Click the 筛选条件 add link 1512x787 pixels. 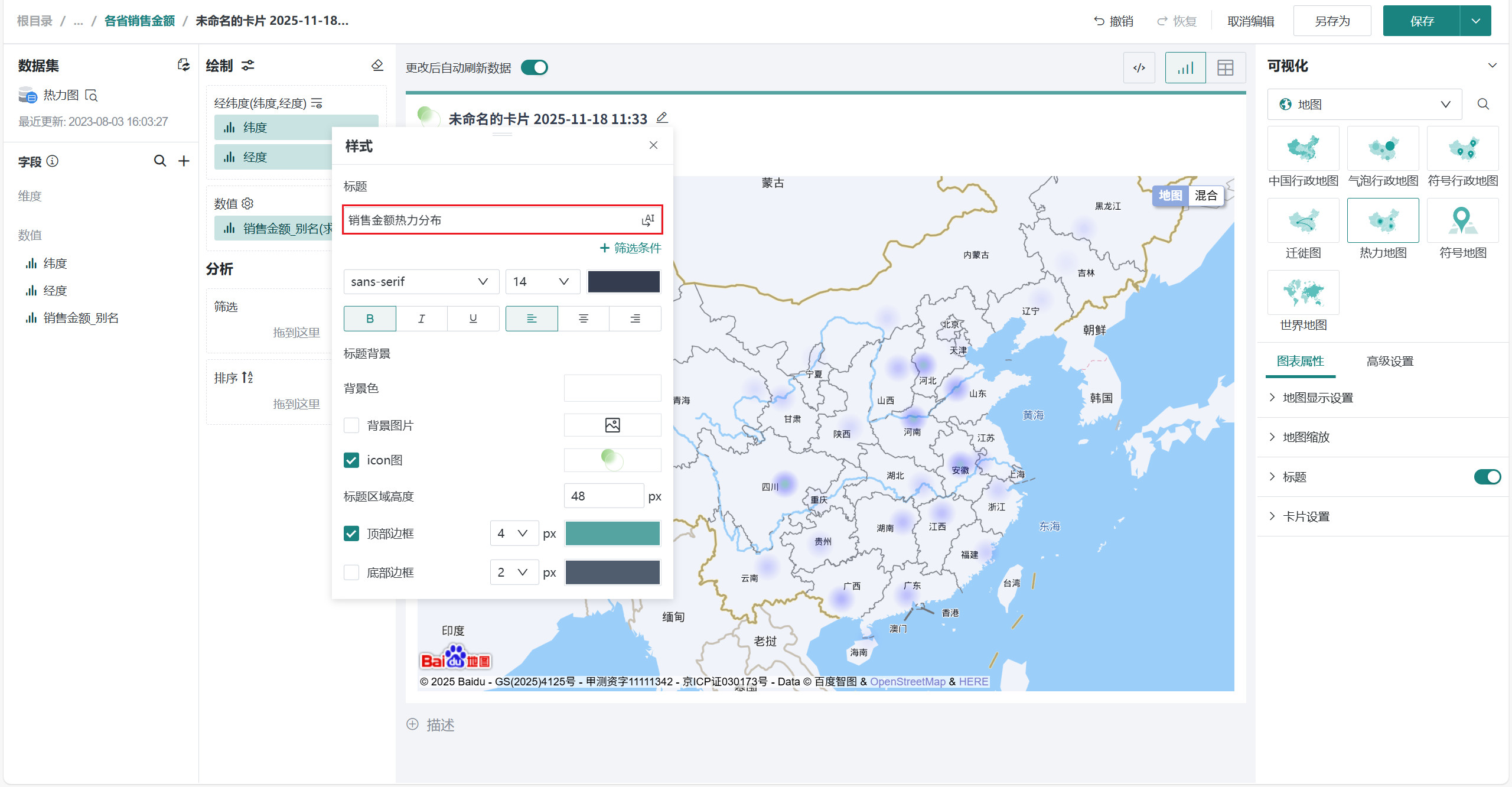630,248
